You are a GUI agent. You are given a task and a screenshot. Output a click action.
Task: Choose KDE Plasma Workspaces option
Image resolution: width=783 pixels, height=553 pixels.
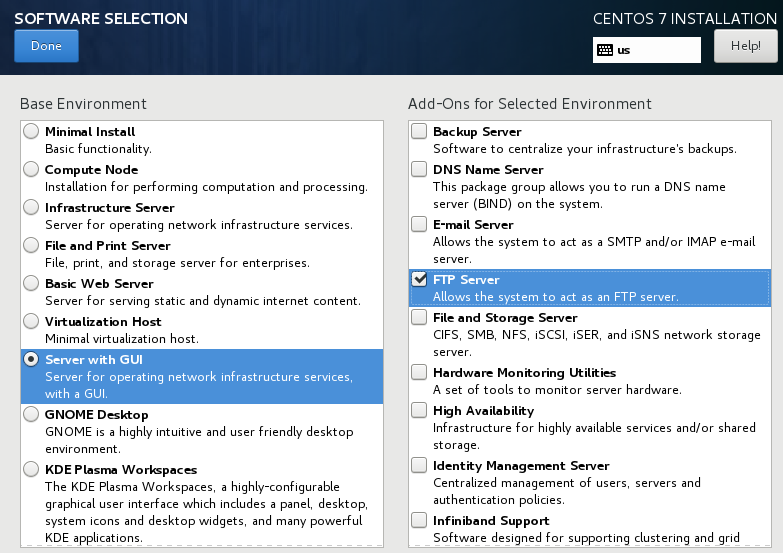32,469
